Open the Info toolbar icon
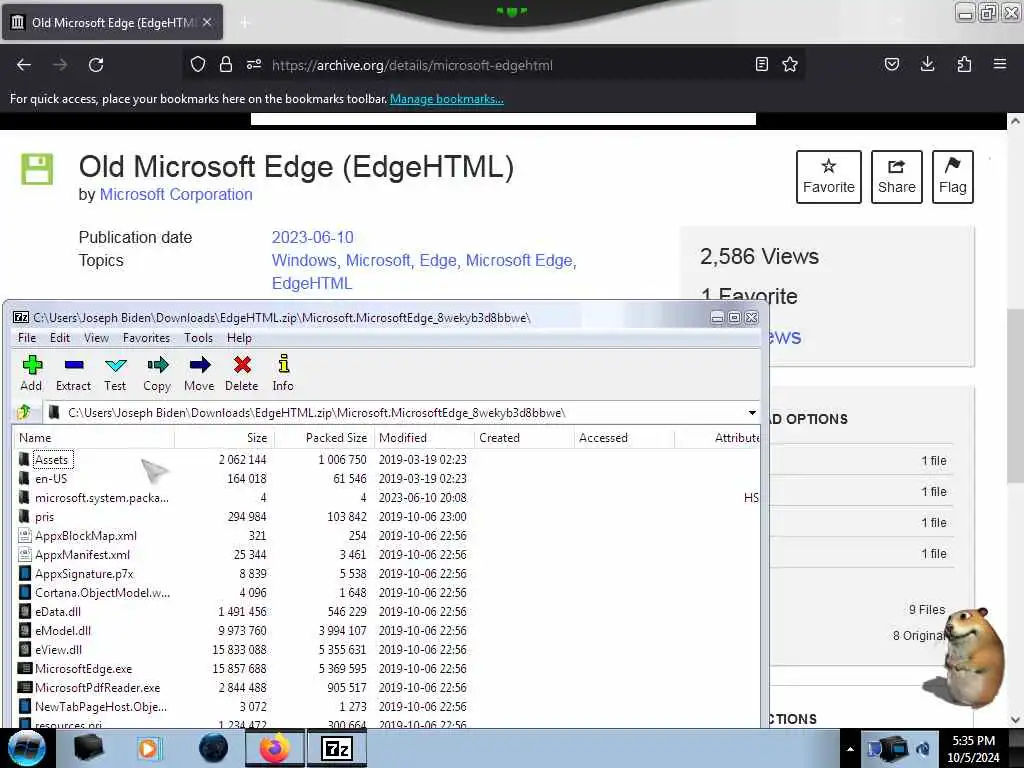Screen dimensions: 1024x768 (x=283, y=373)
